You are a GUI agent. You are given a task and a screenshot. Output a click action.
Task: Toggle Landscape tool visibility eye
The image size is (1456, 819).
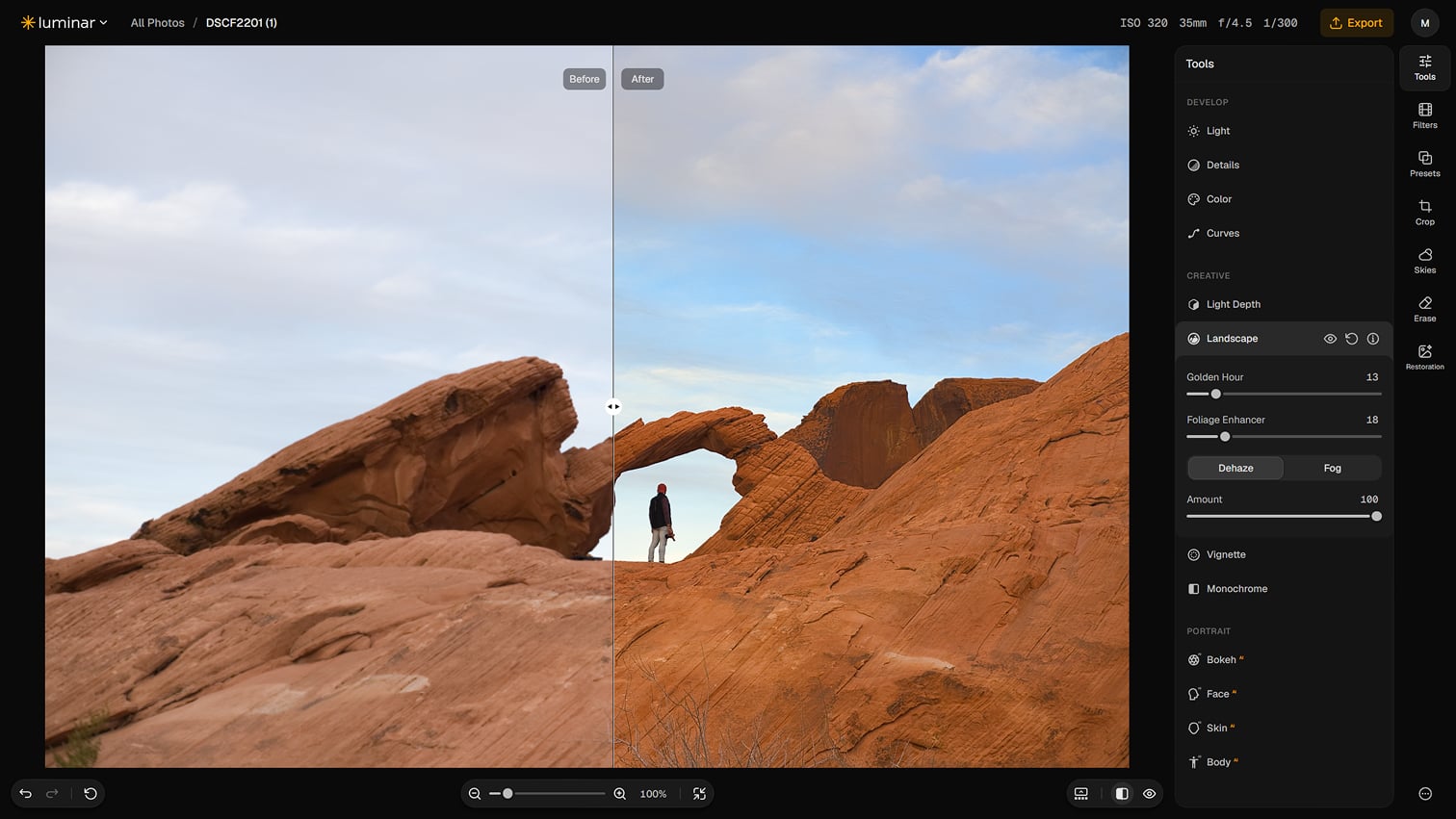click(x=1330, y=339)
